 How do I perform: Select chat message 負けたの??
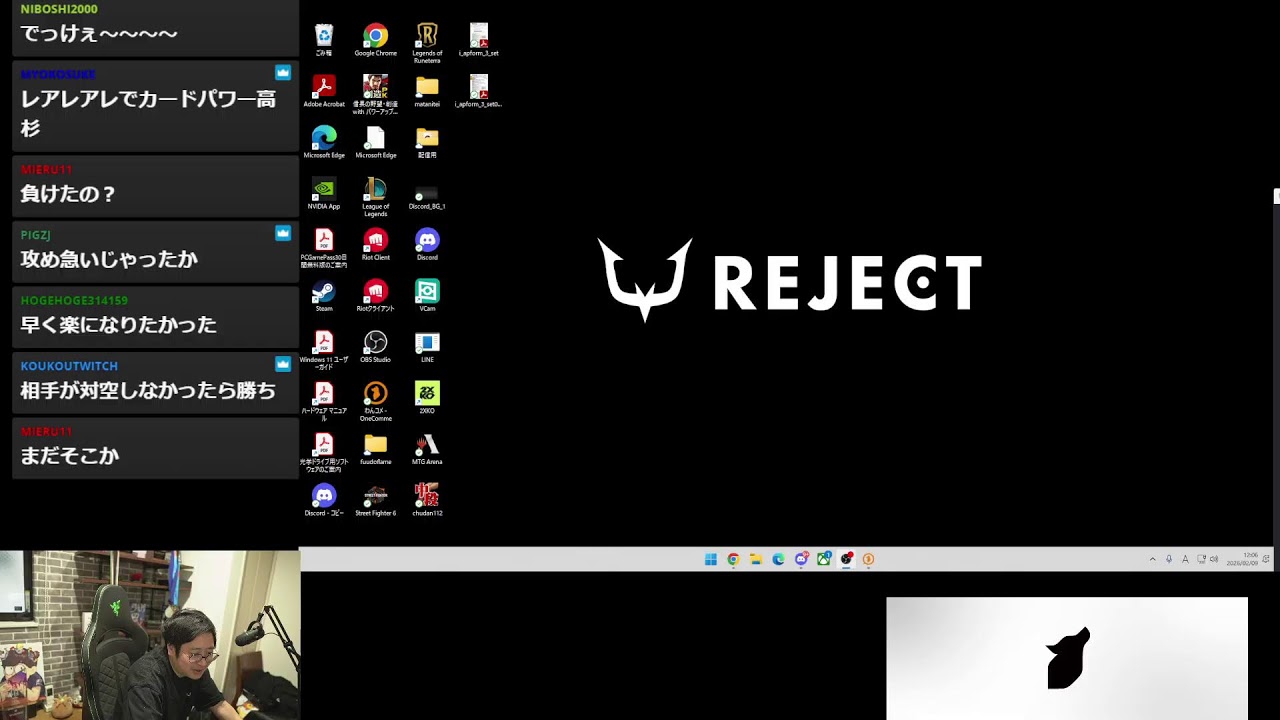pos(68,194)
